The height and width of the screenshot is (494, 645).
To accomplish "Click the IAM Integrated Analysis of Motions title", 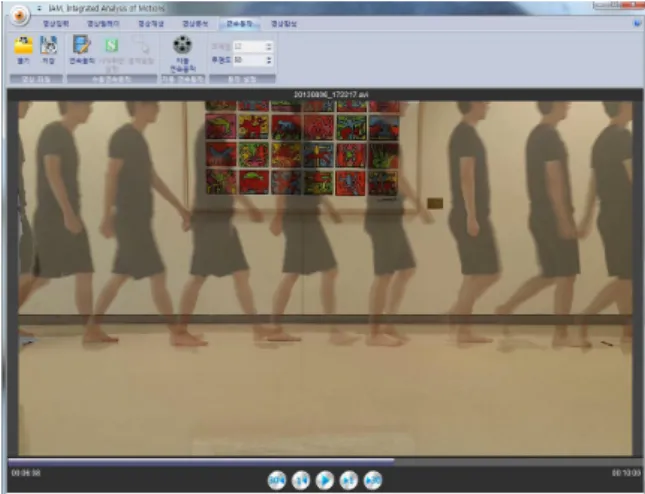I will pyautogui.click(x=107, y=8).
